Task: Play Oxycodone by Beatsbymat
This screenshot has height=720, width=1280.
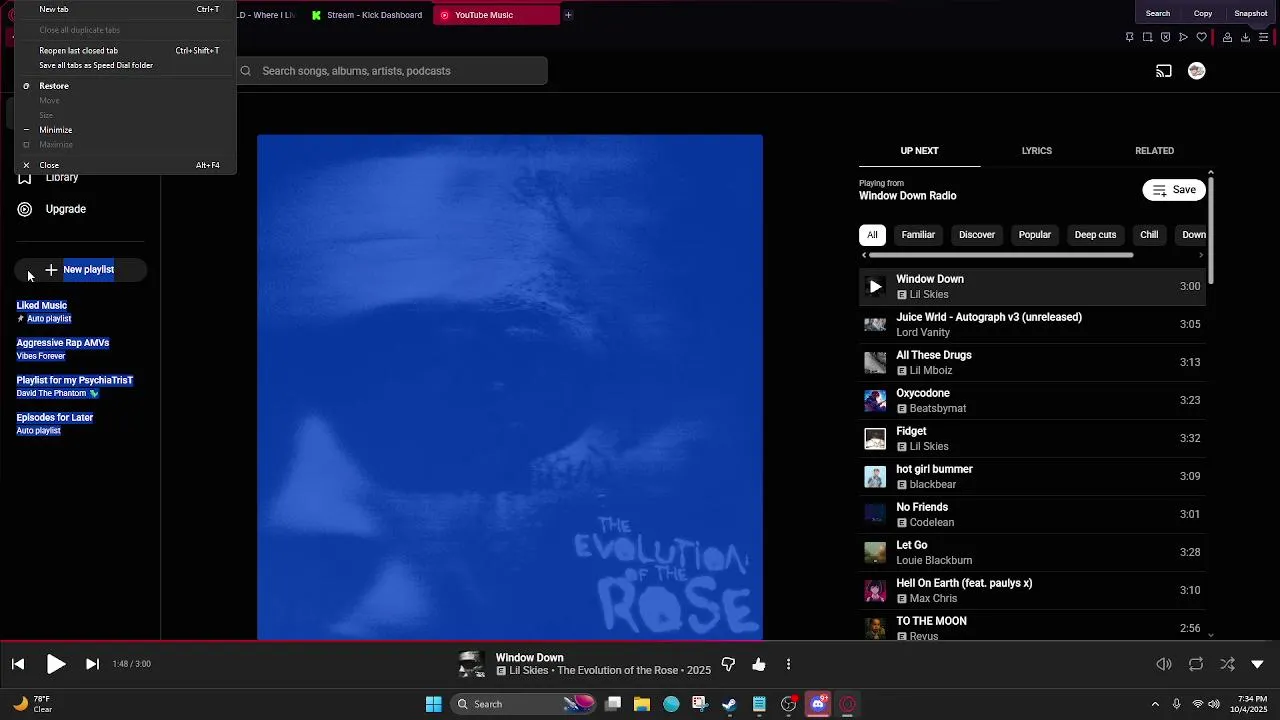Action: coord(1032,401)
